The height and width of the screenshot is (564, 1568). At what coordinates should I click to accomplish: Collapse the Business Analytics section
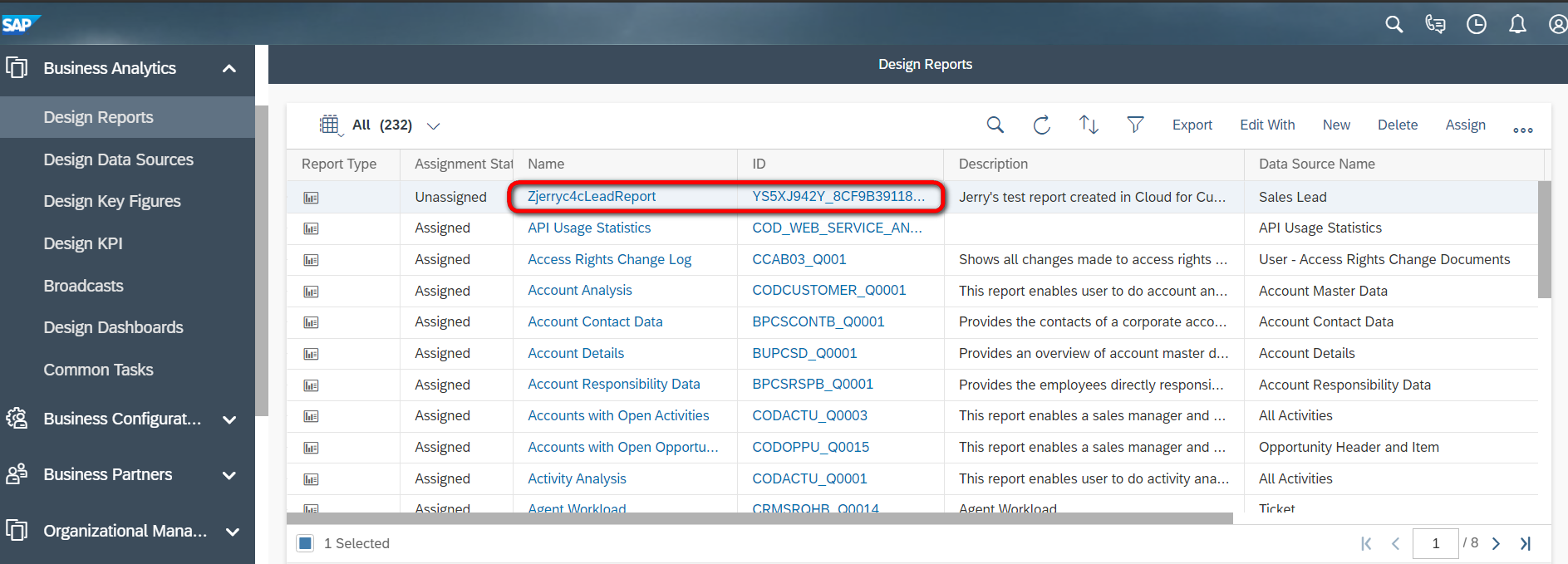pyautogui.click(x=229, y=68)
